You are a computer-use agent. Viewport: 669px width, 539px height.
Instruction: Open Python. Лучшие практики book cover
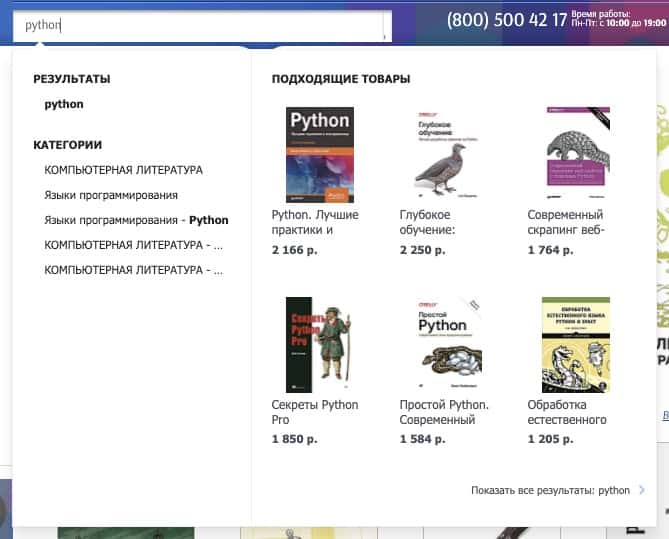pyautogui.click(x=320, y=154)
